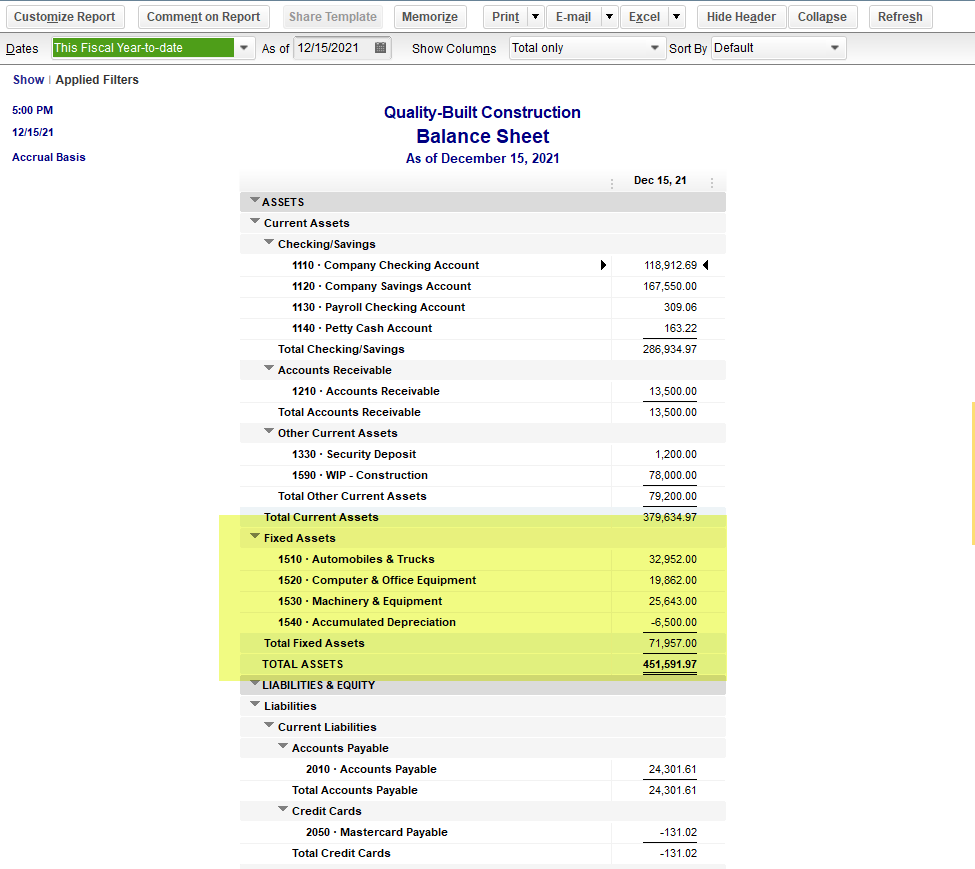
Task: Click Hide Header
Action: point(741,17)
